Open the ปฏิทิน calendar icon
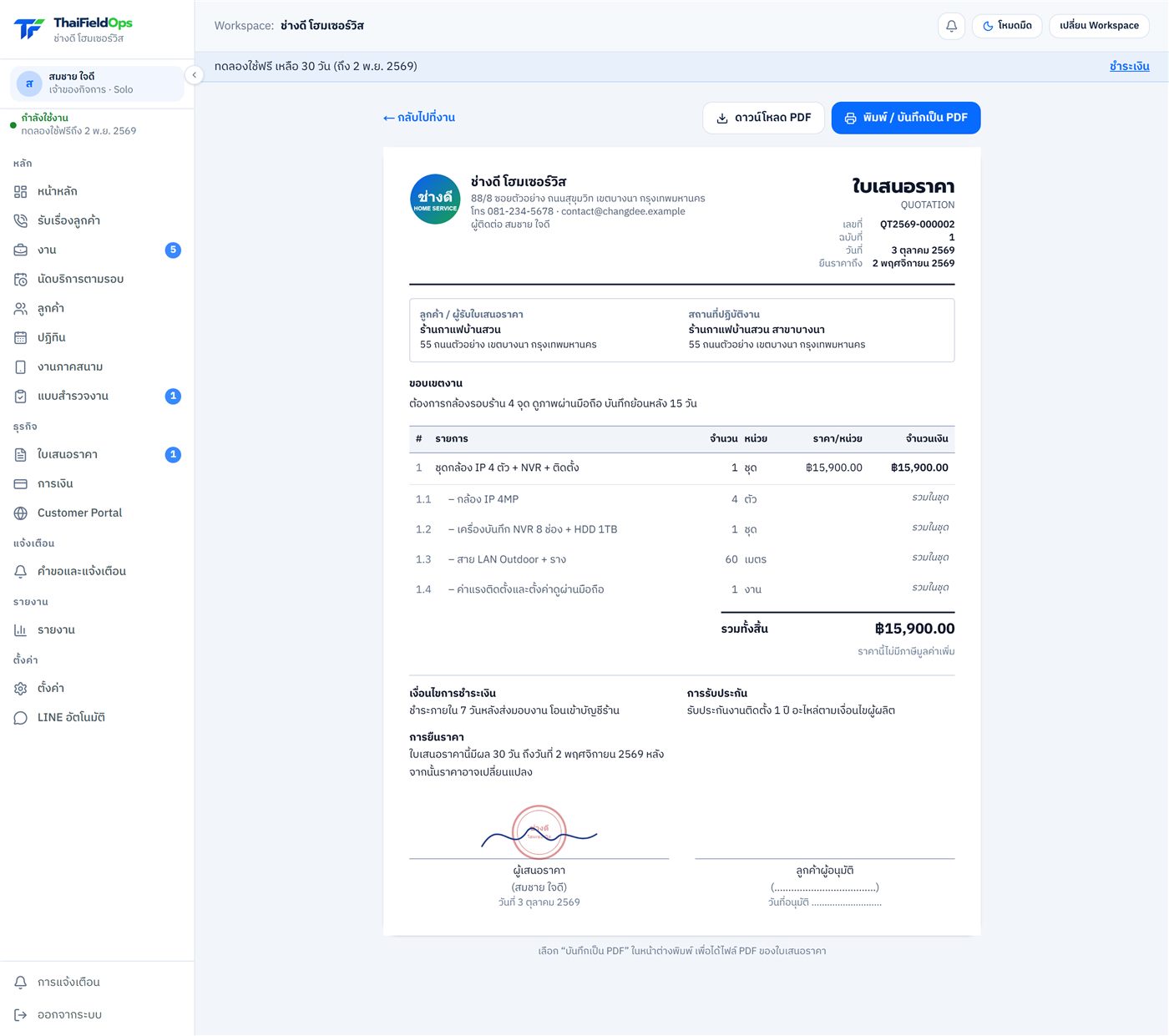This screenshot has height=1036, width=1169. pos(21,337)
